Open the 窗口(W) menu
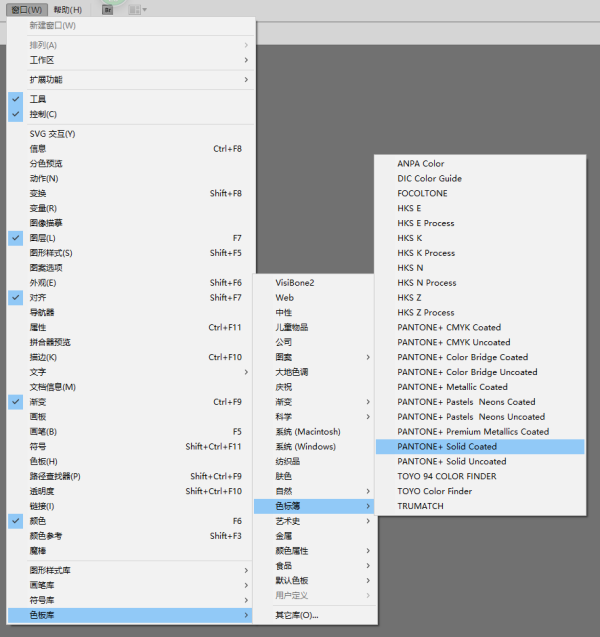Image resolution: width=600 pixels, height=637 pixels. 27,10
